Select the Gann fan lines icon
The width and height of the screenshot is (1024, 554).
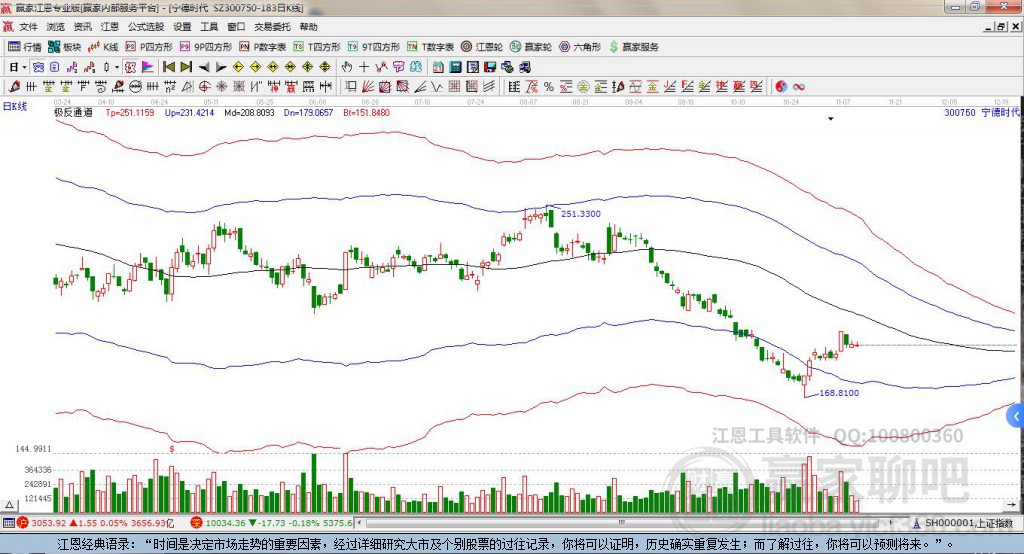[x=368, y=87]
